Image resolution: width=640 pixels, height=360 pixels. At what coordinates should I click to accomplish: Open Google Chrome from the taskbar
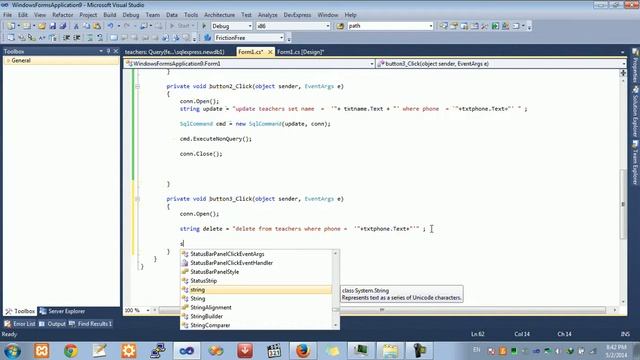pyautogui.click(x=71, y=351)
